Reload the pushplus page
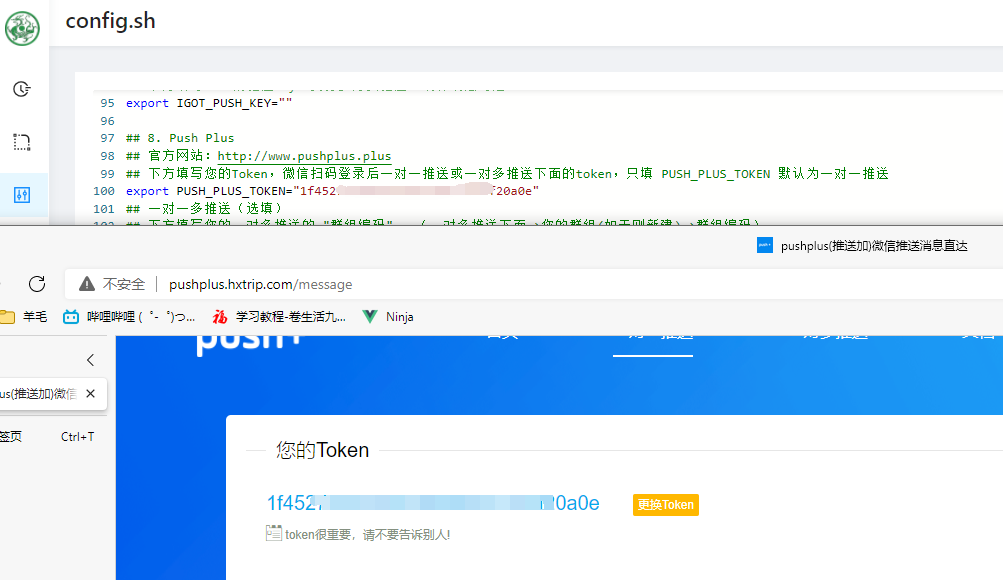 click(39, 283)
